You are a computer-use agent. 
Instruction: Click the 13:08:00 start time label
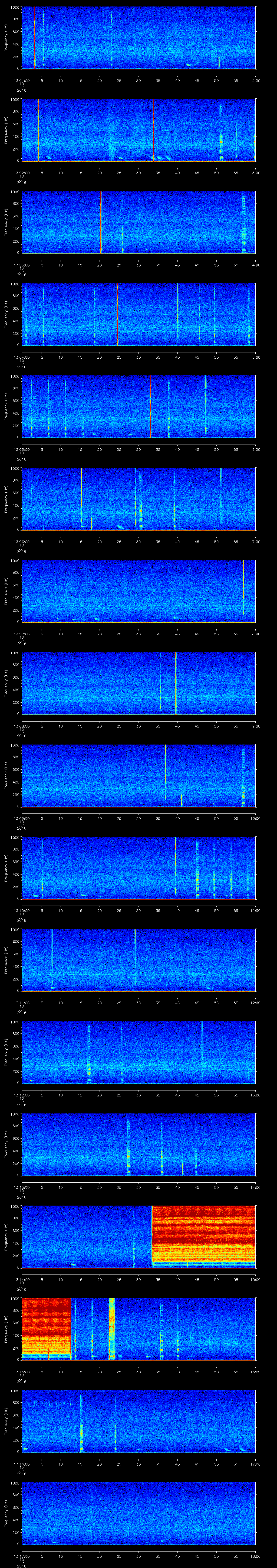pyautogui.click(x=21, y=726)
